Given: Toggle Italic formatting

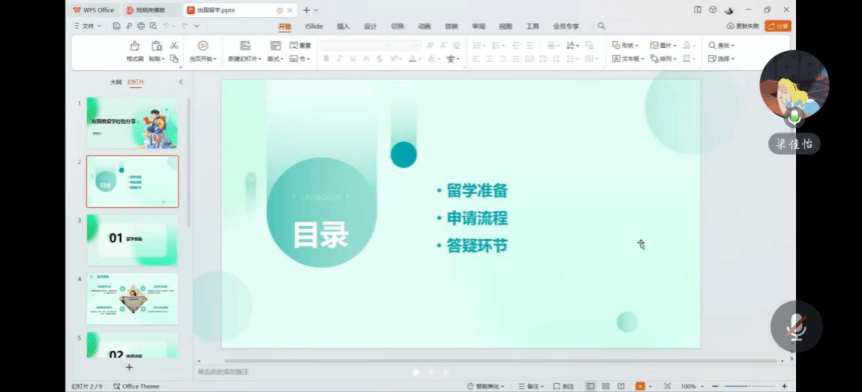Looking at the screenshot, I should pyautogui.click(x=339, y=58).
